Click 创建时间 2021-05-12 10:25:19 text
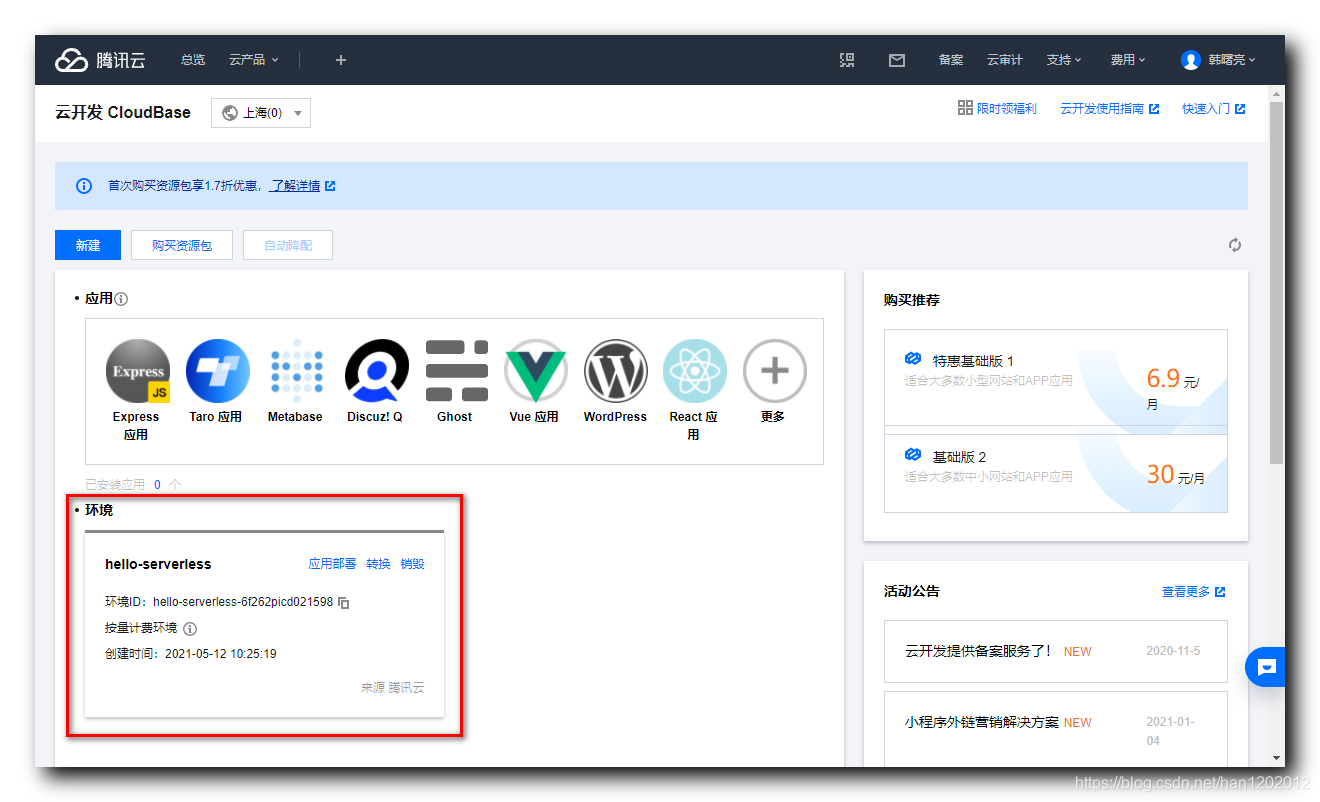Image resolution: width=1320 pixels, height=802 pixels. [x=191, y=654]
